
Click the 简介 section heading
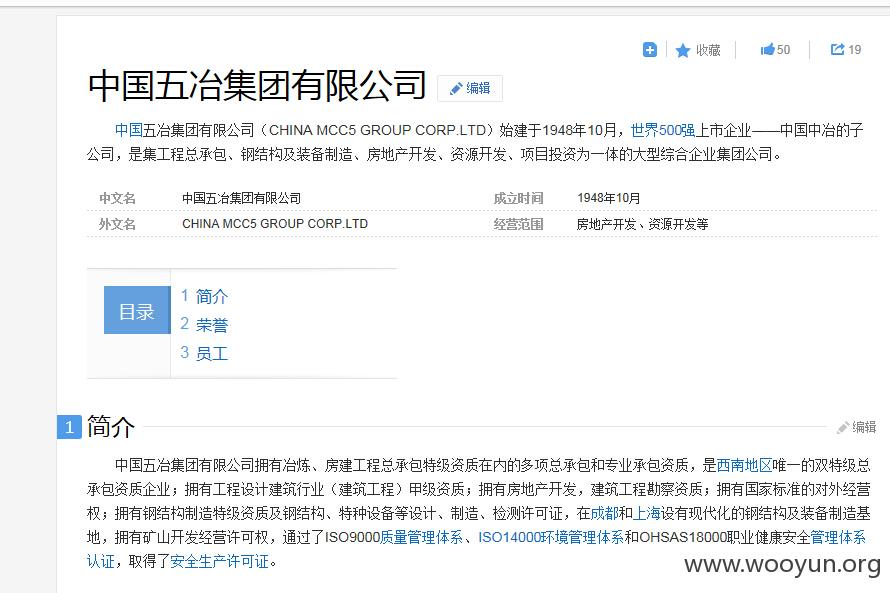[111, 427]
